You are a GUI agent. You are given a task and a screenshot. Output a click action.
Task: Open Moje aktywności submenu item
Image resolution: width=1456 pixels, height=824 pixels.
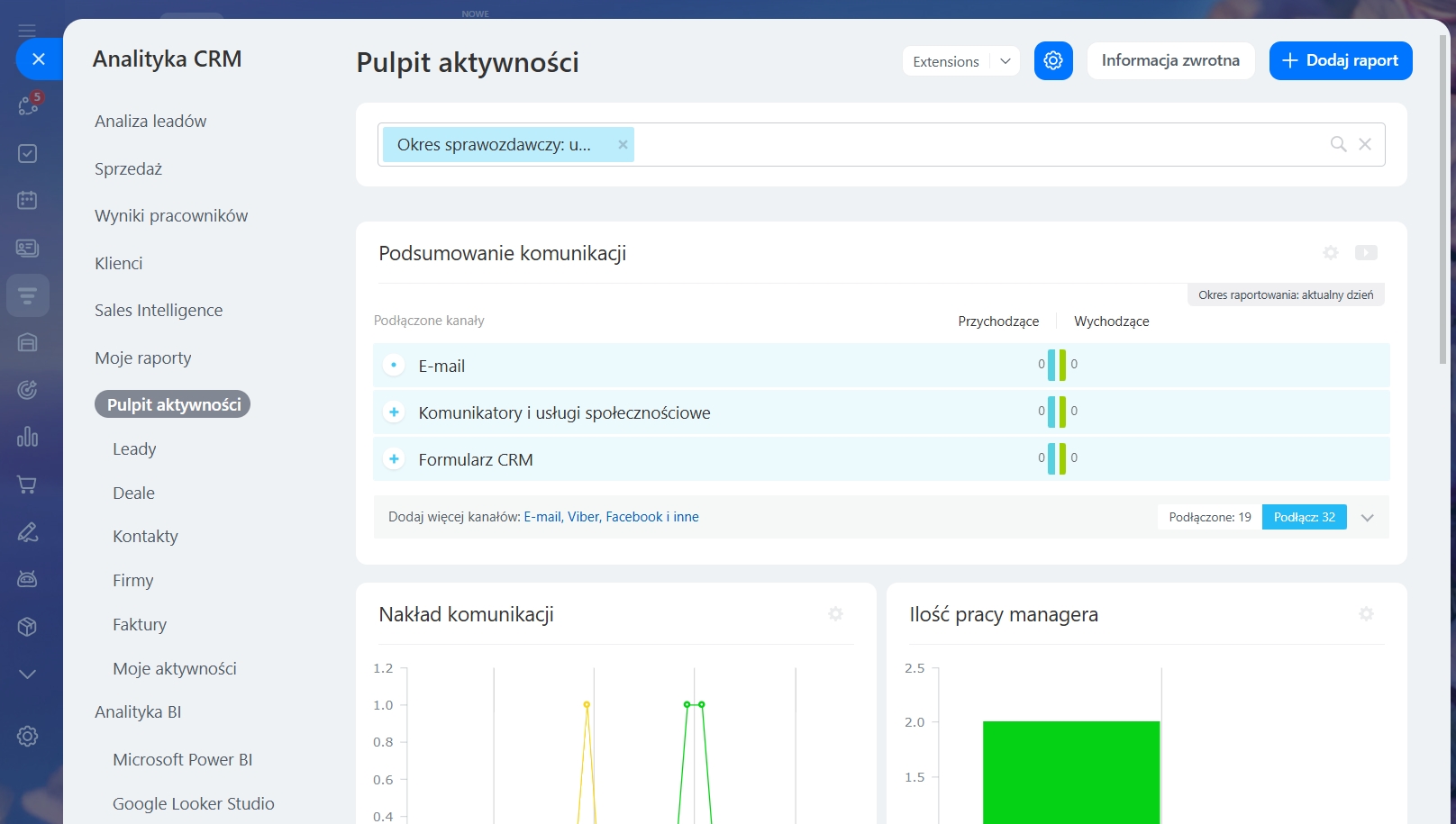pyautogui.click(x=175, y=668)
